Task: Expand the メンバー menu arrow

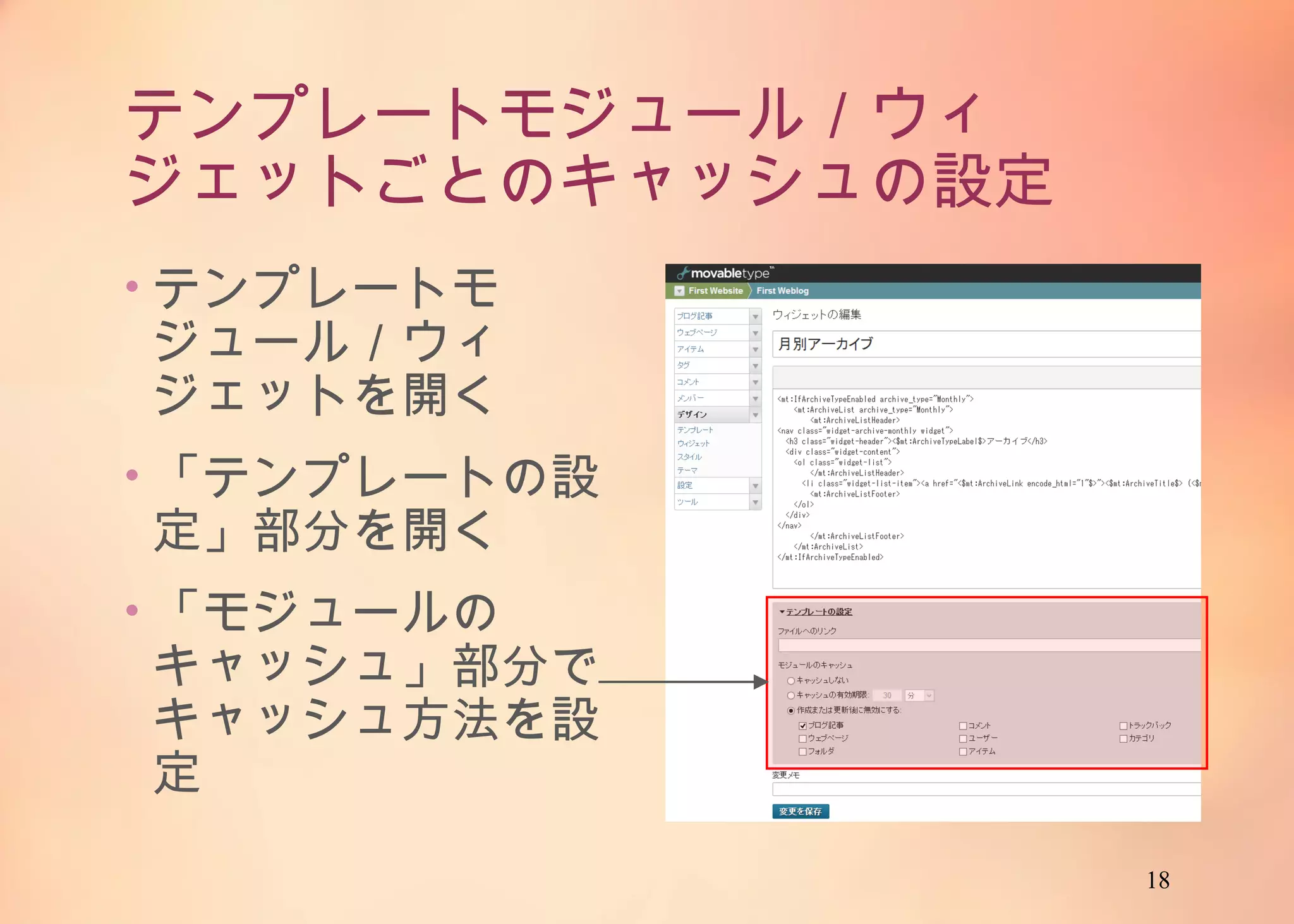Action: 755,399
